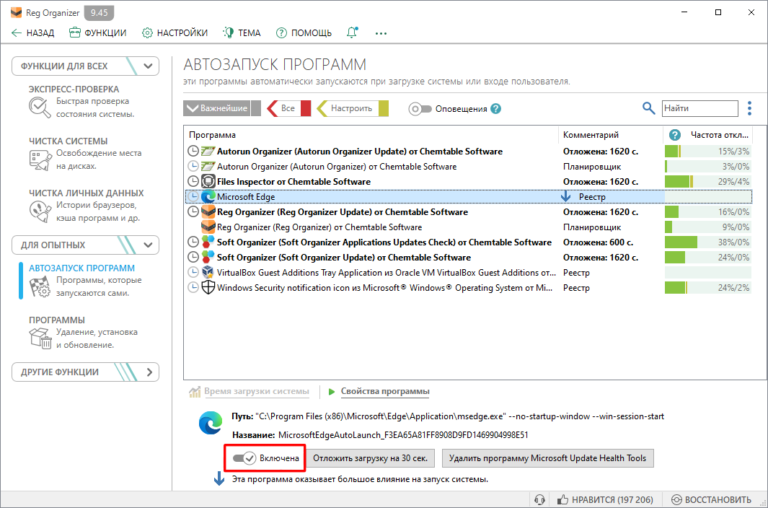
Task: Click the blue help icon beside Оповещения
Action: (496, 109)
